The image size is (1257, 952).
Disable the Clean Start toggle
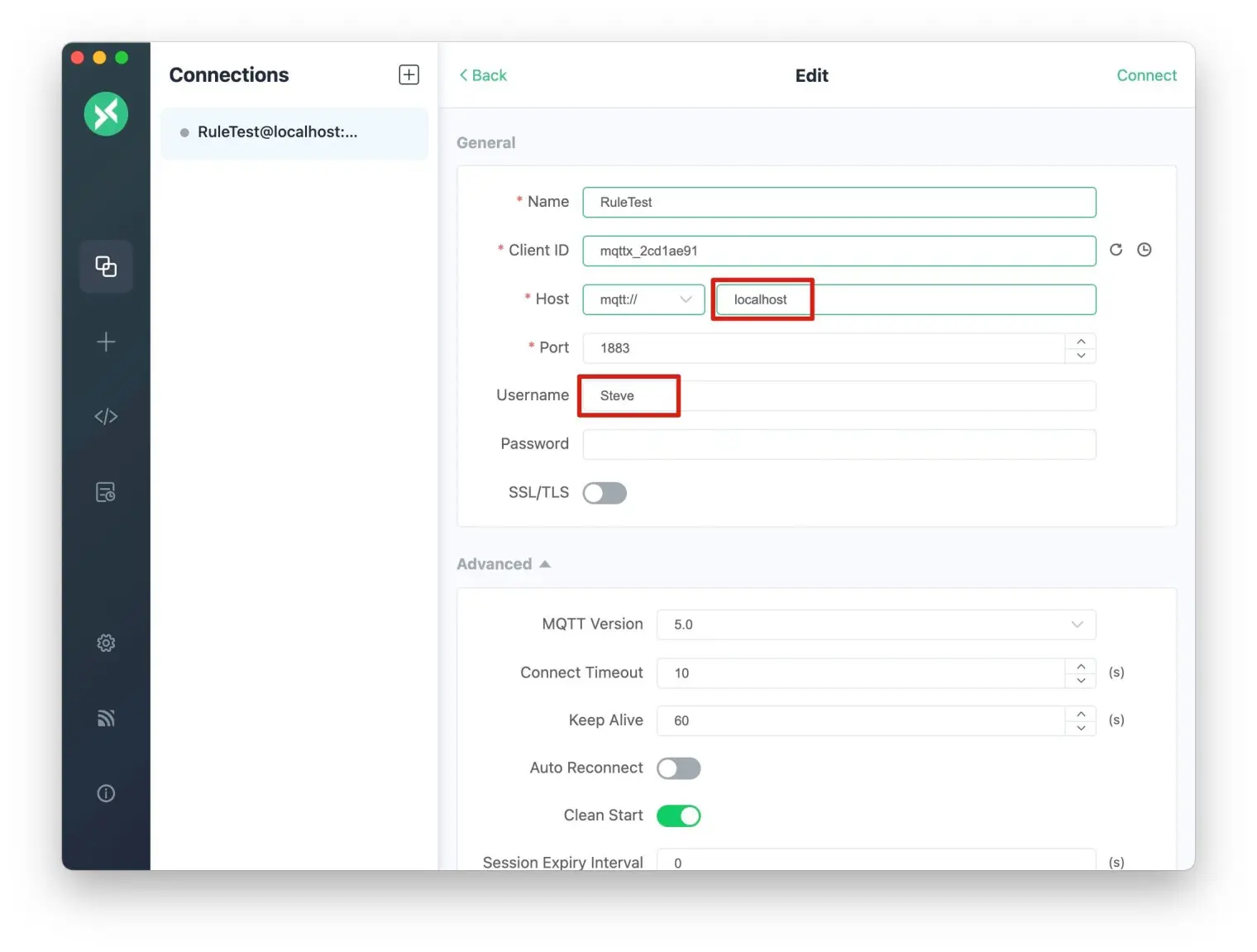(678, 816)
